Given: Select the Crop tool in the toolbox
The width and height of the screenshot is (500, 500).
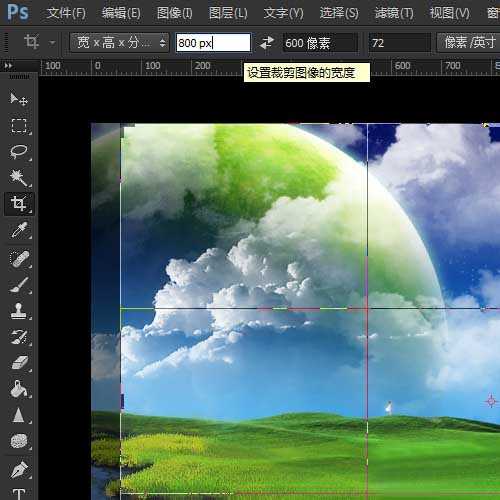Looking at the screenshot, I should pyautogui.click(x=19, y=203).
